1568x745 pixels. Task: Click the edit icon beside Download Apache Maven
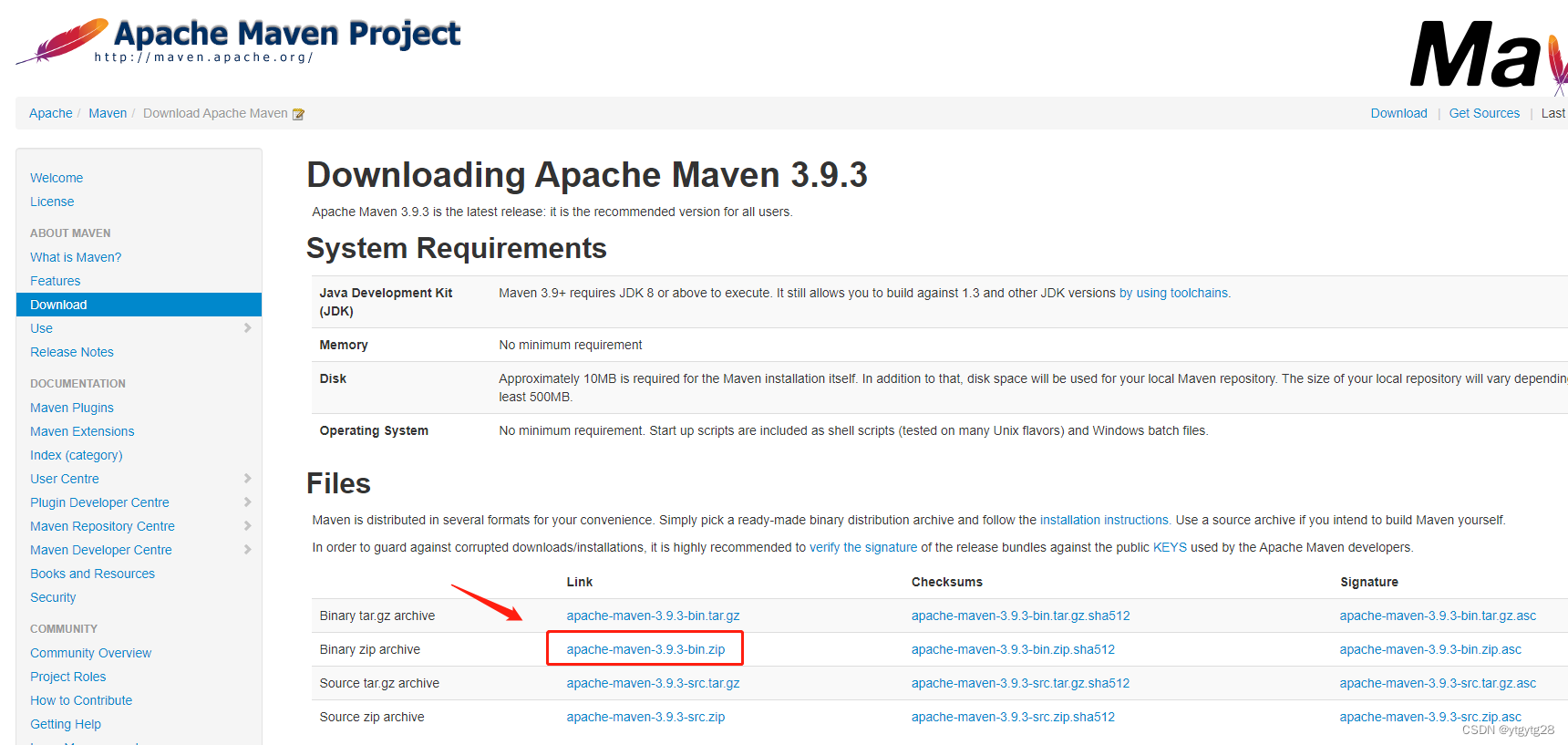coord(298,114)
